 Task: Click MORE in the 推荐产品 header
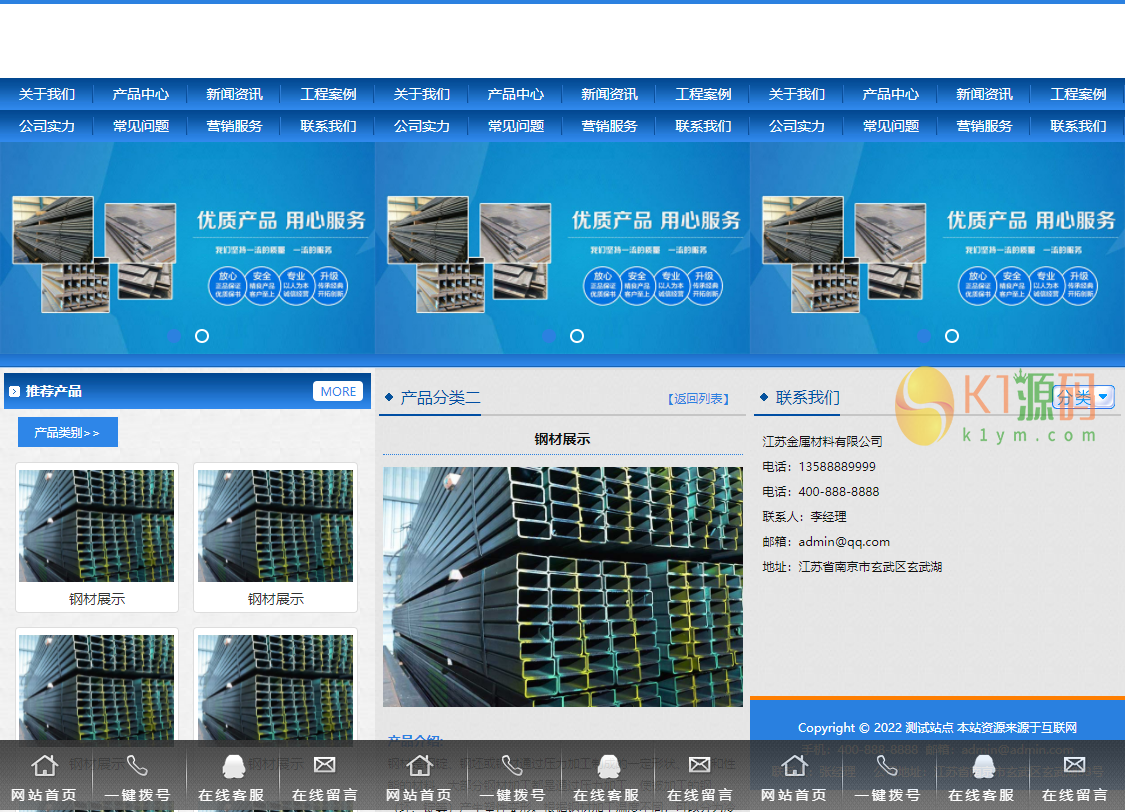click(x=338, y=391)
